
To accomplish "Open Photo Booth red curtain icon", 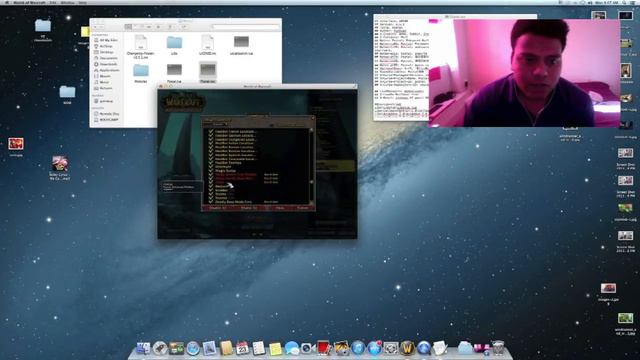I will (x=324, y=348).
